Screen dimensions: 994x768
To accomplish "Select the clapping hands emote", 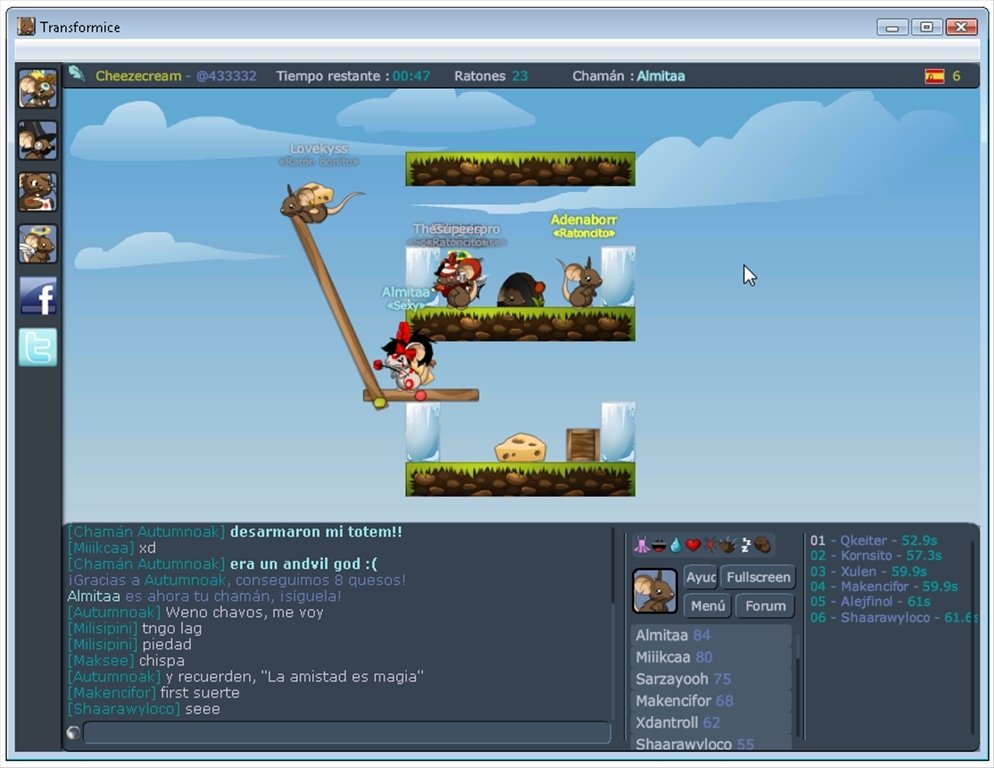I will tap(728, 545).
